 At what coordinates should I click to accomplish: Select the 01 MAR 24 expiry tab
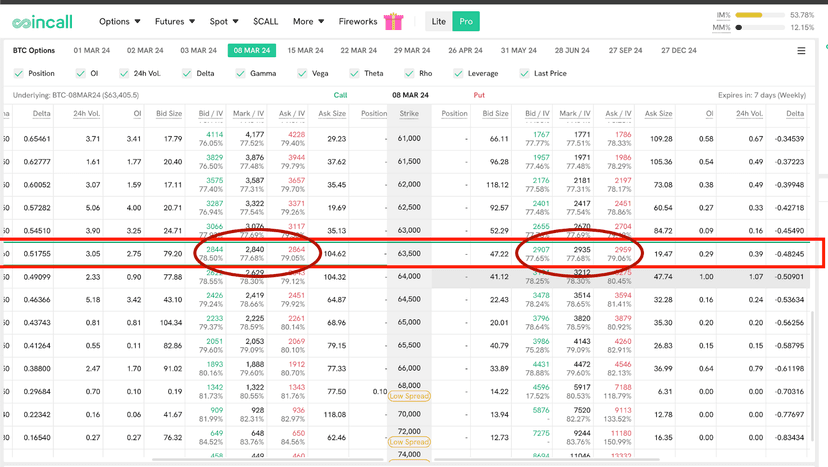(x=92, y=51)
